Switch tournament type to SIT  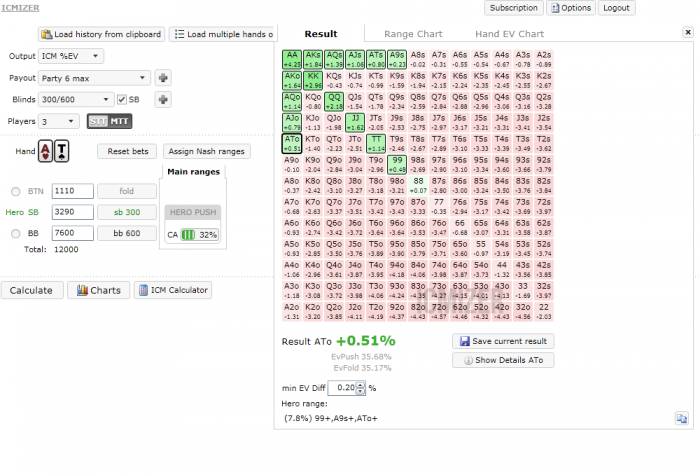[x=98, y=121]
